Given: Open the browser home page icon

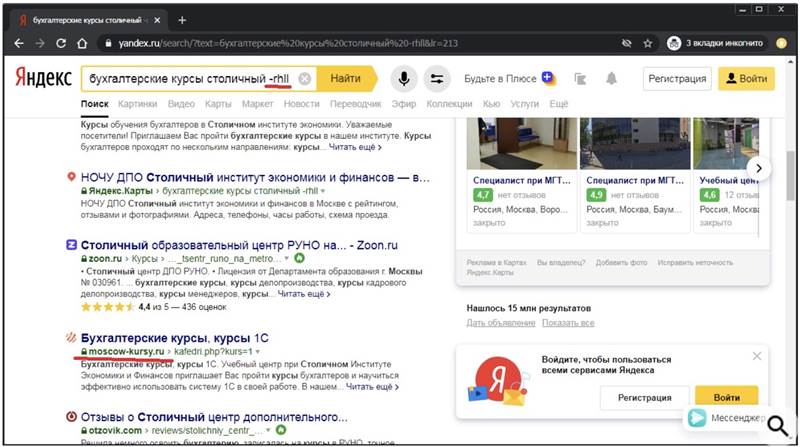Looking at the screenshot, I should 82,43.
